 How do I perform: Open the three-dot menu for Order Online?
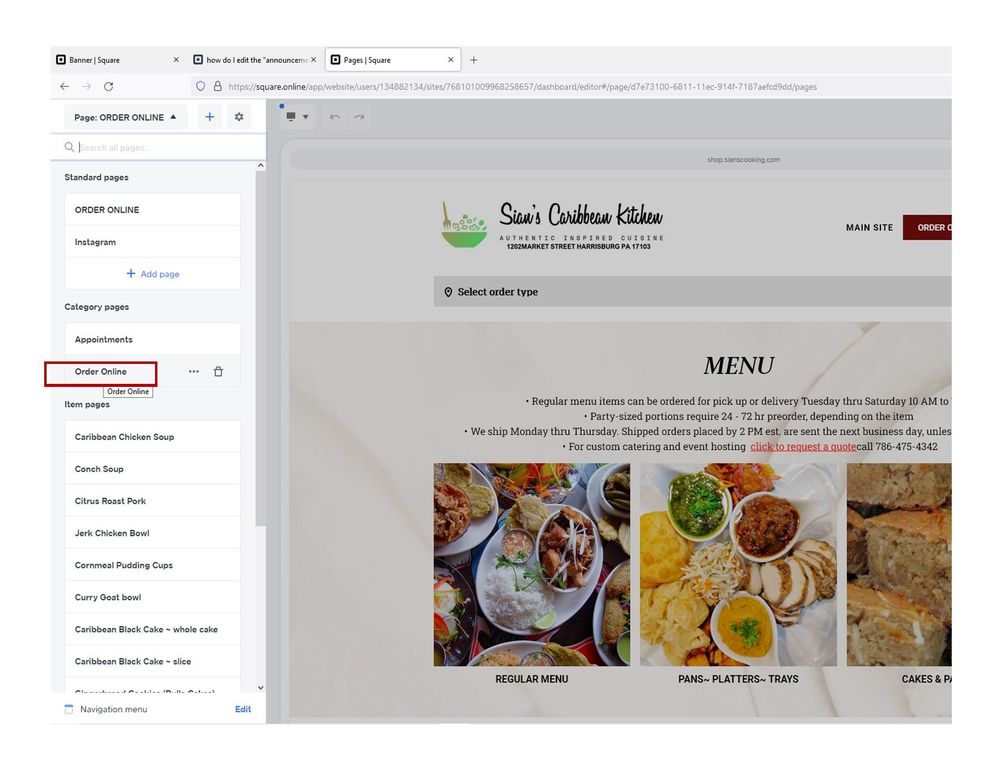pyautogui.click(x=194, y=372)
